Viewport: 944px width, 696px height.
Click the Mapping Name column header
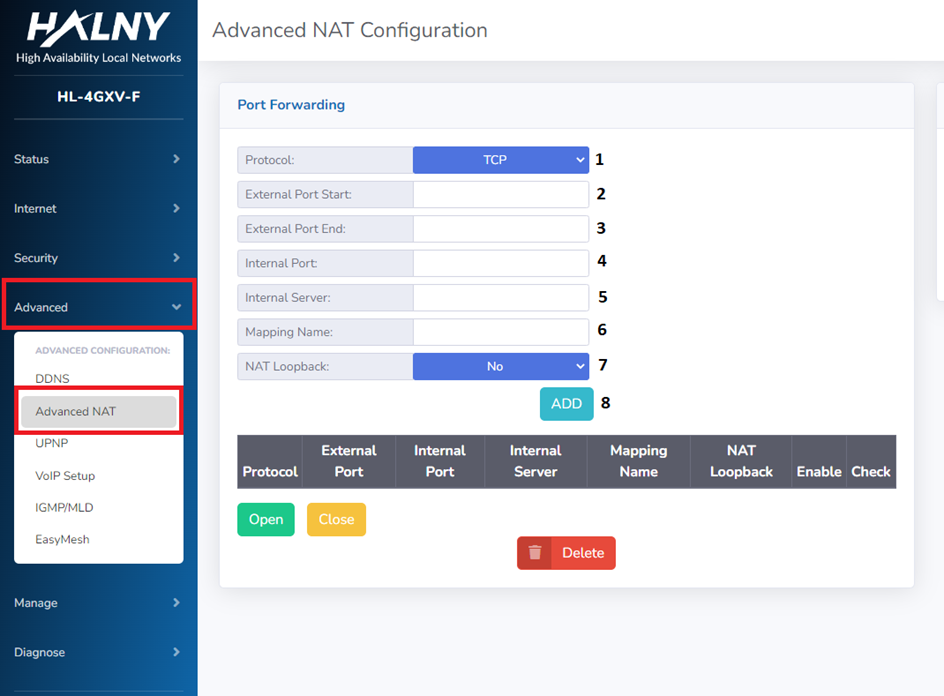(639, 461)
